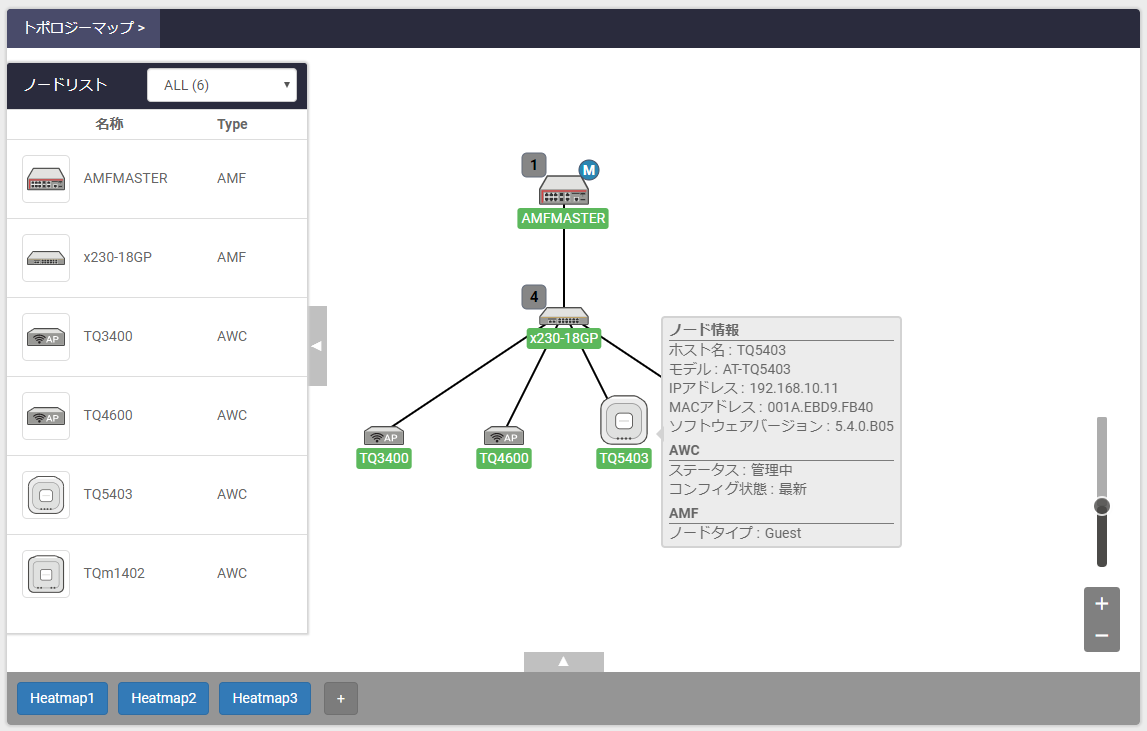Select the Heatmap3 button
The height and width of the screenshot is (731, 1147).
[264, 698]
